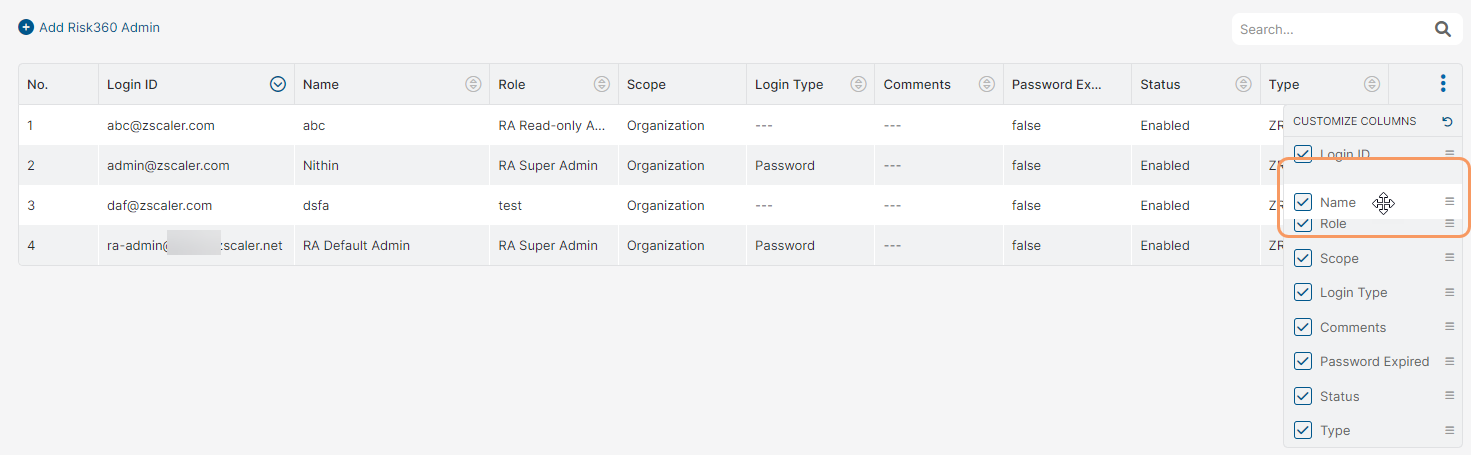Open the Login ID column sort dropdown
The height and width of the screenshot is (455, 1471).
278,84
